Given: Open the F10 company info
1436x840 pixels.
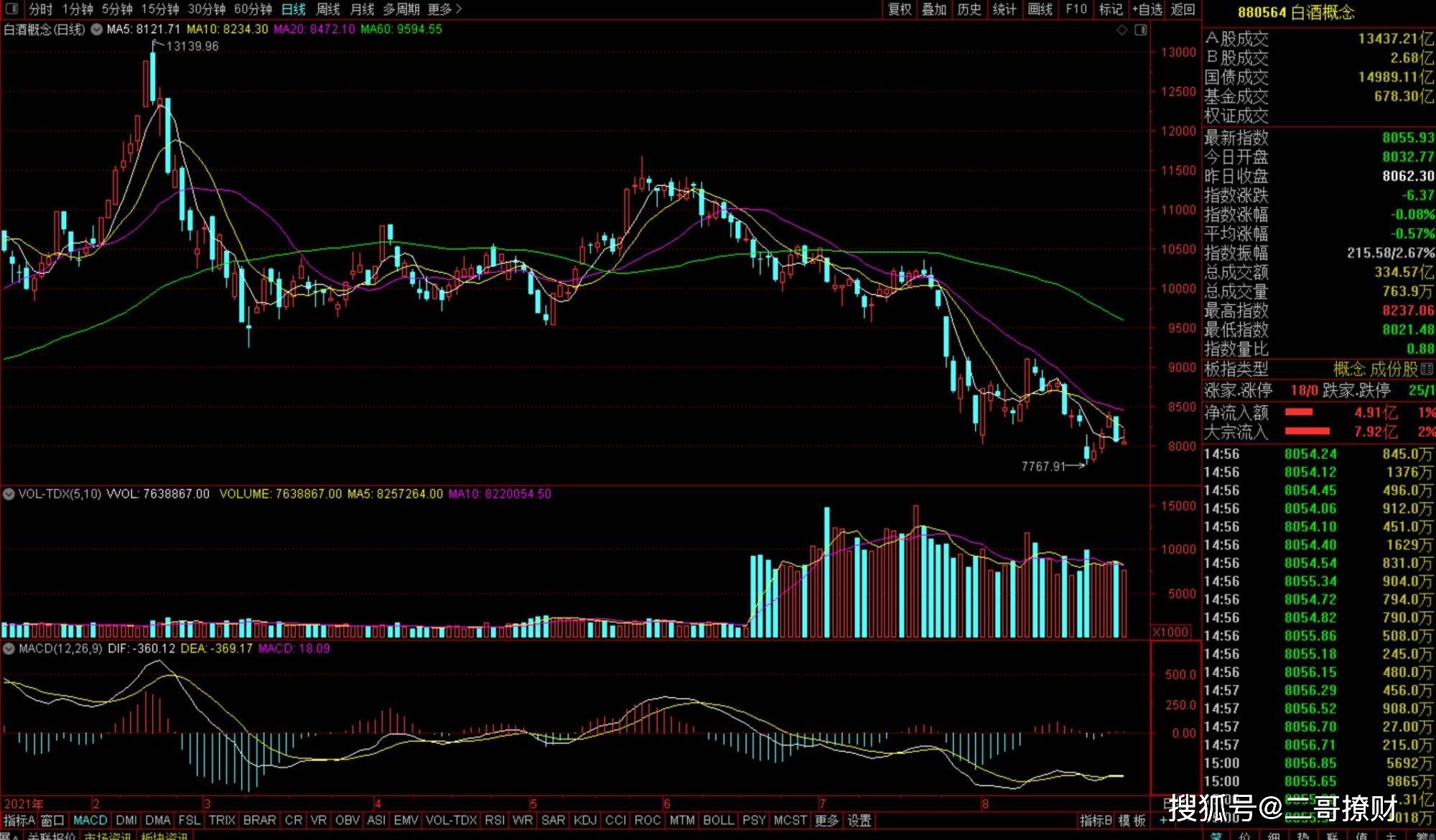Looking at the screenshot, I should 1076,9.
